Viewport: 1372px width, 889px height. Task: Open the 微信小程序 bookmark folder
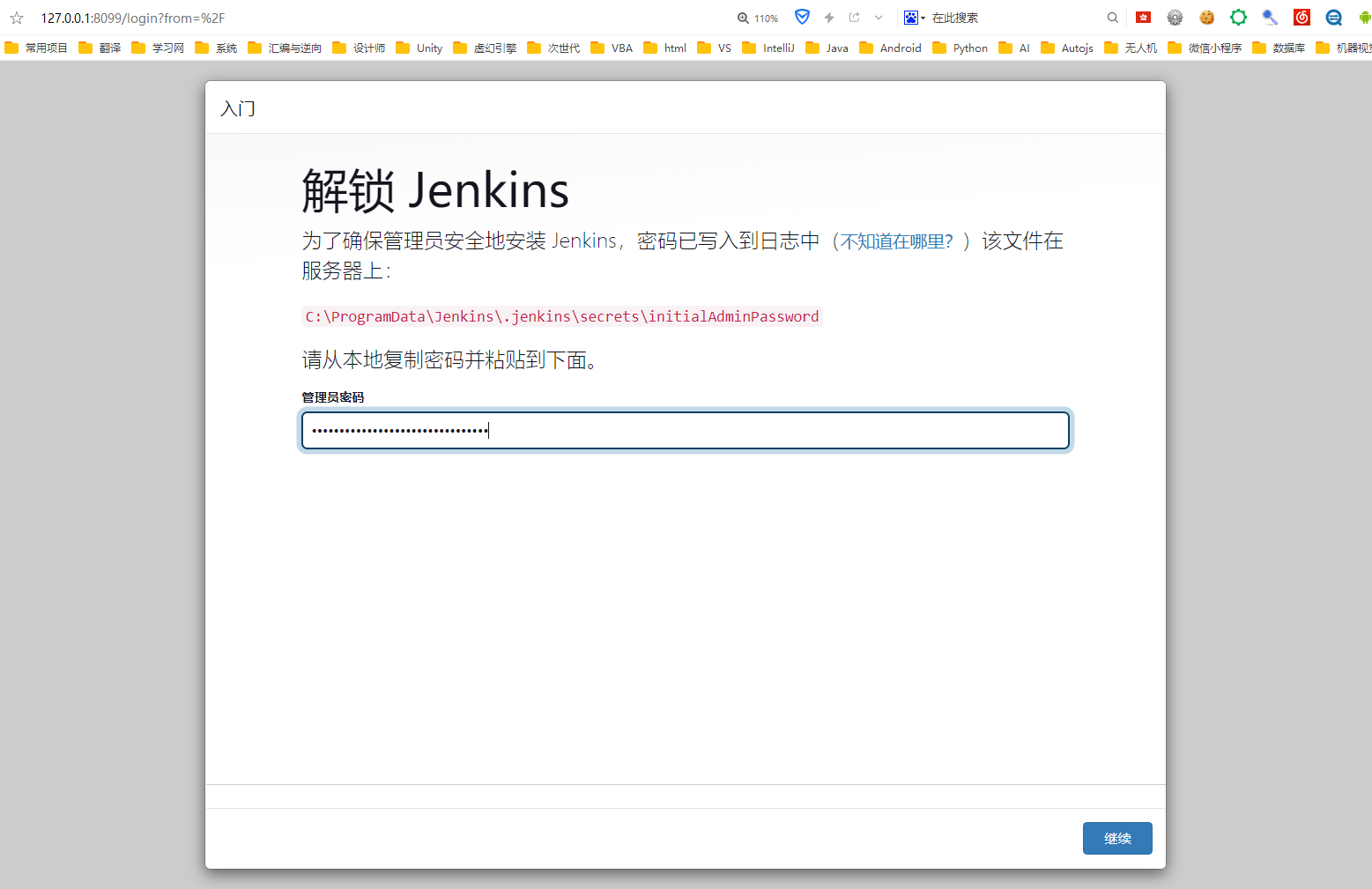[x=1205, y=48]
